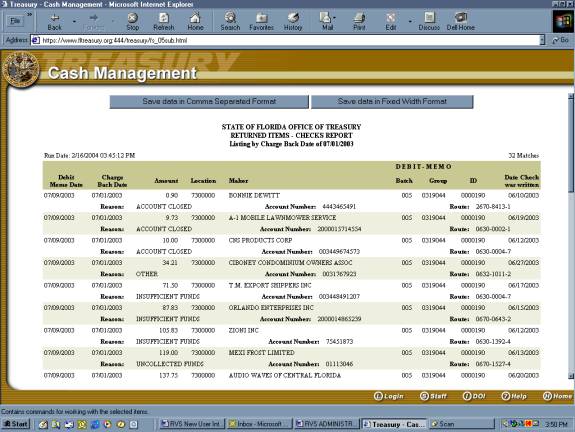Viewport: 575px width, 432px height.
Task: Expand the hidden menu items chevron
Action: click(29, 15)
